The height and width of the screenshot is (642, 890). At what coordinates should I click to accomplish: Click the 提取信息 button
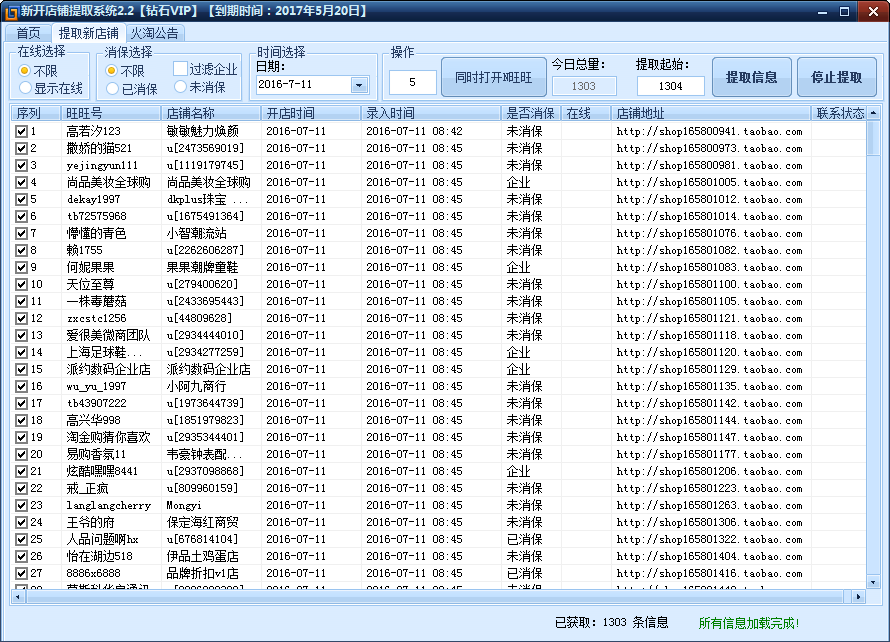point(752,77)
